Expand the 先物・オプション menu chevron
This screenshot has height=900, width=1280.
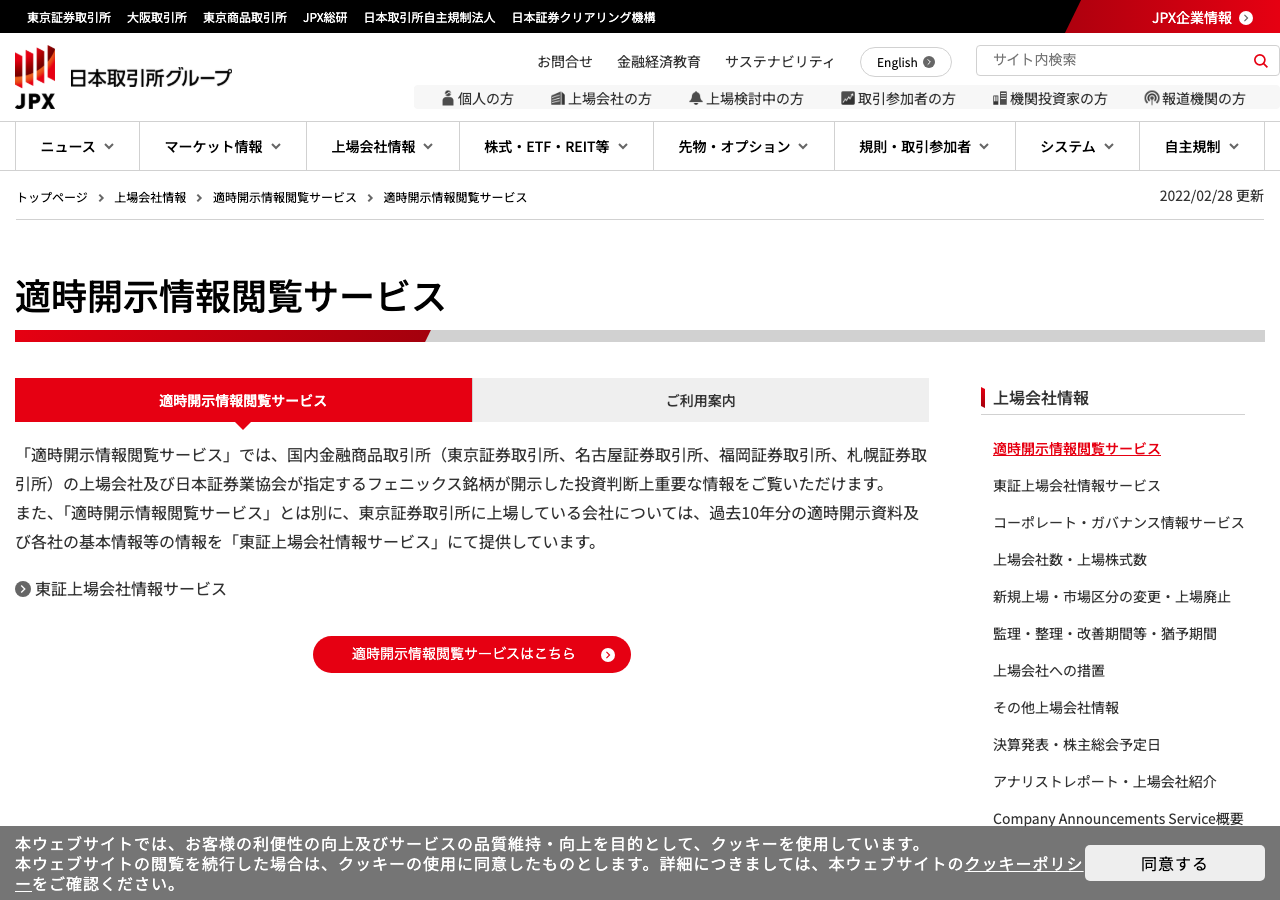pos(804,146)
